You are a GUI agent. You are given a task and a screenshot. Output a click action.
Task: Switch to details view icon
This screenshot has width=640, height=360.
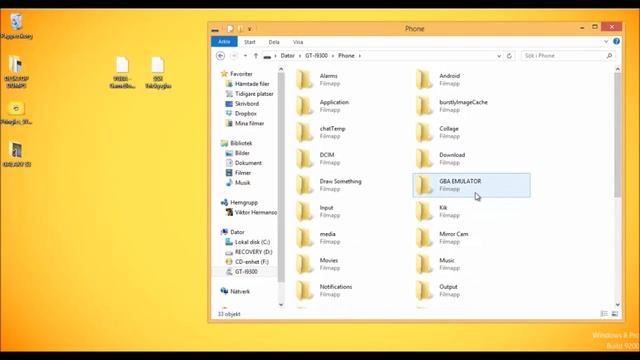click(604, 313)
